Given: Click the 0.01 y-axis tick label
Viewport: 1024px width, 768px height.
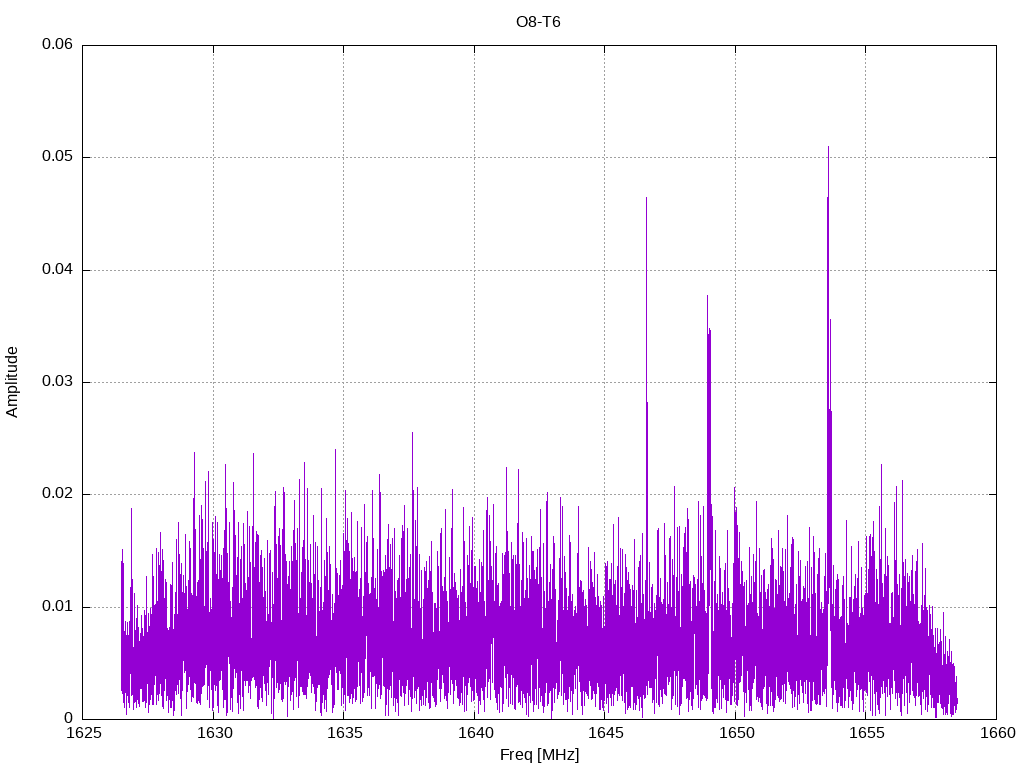Looking at the screenshot, I should tap(57, 607).
